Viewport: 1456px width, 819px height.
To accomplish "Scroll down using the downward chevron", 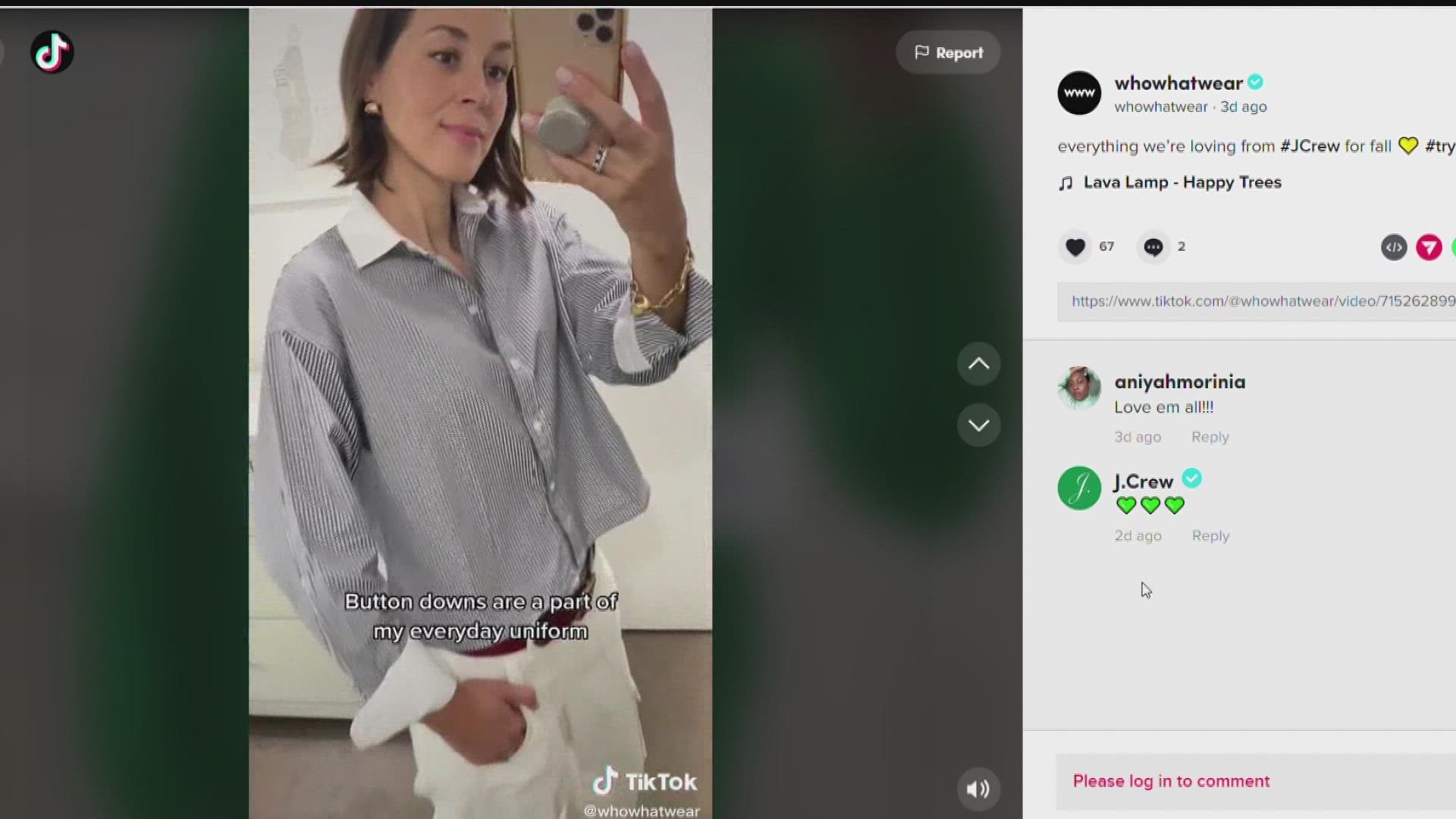I will click(x=977, y=424).
